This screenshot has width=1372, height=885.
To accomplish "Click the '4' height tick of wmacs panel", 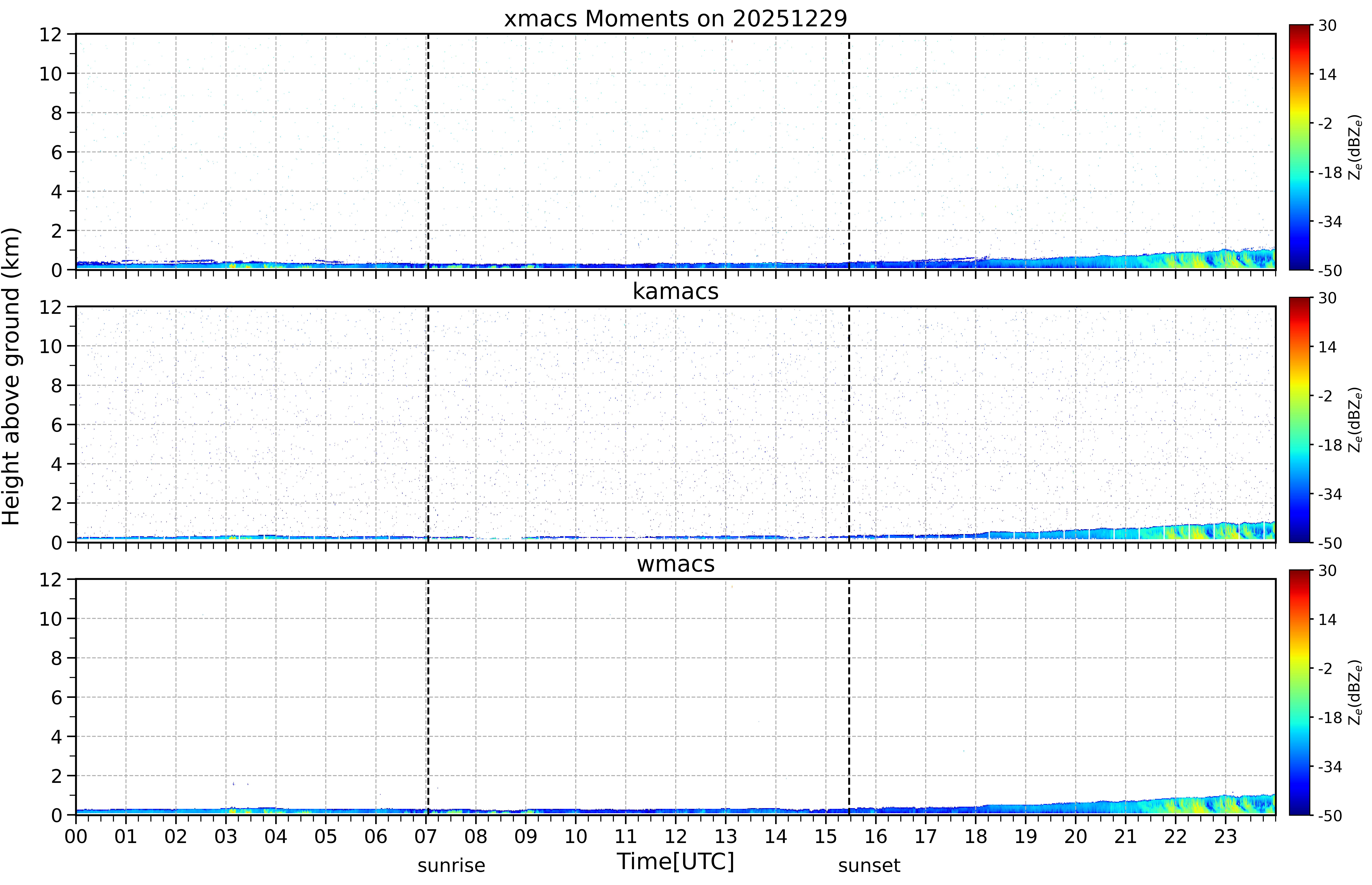I will 56,737.
